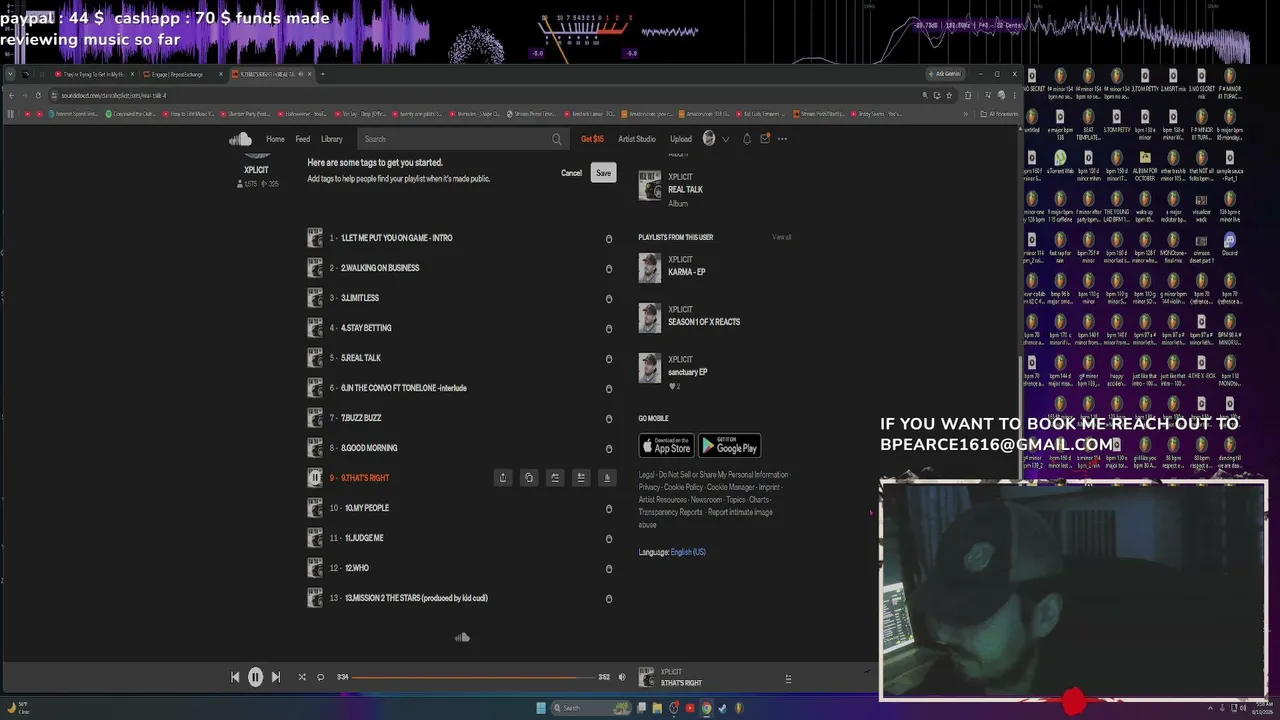Image resolution: width=1280 pixels, height=720 pixels.
Task: Seek within the orange playback progress bar
Action: [x=472, y=677]
